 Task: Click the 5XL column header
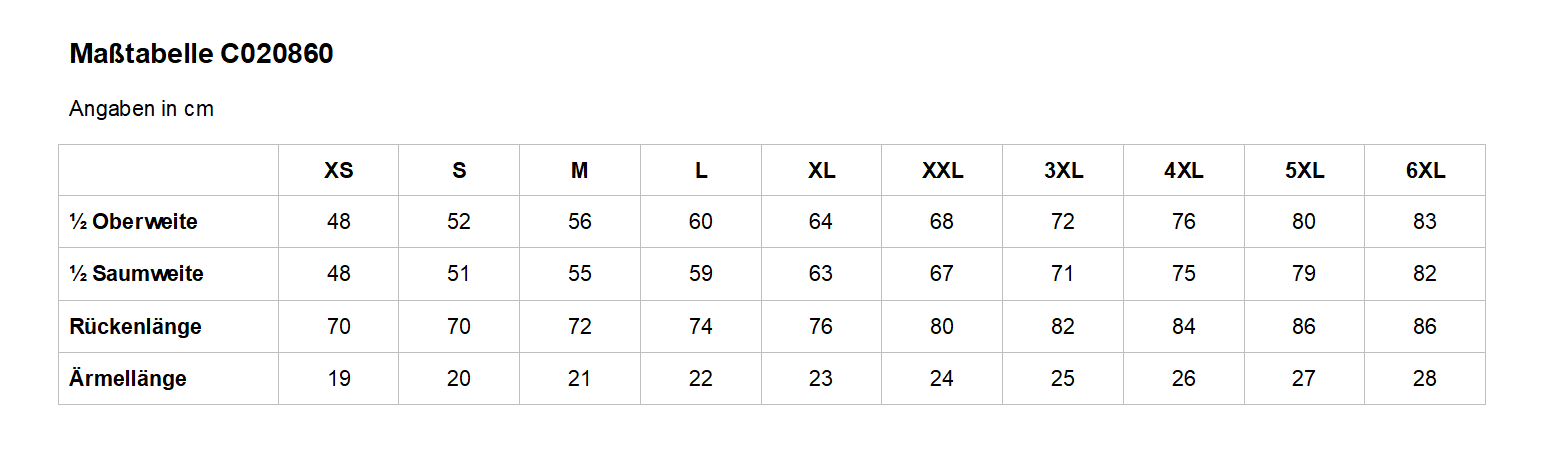point(1304,171)
